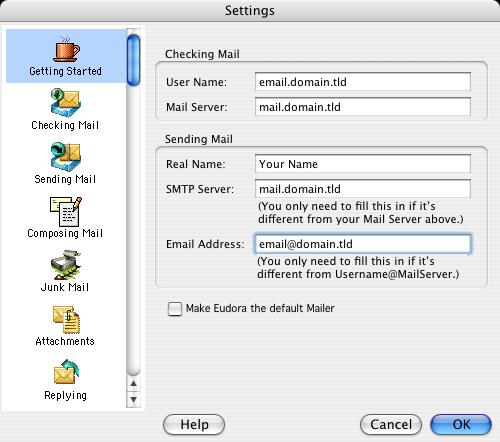The height and width of the screenshot is (442, 500).
Task: Focus the Mail Server input field
Action: coord(363,107)
